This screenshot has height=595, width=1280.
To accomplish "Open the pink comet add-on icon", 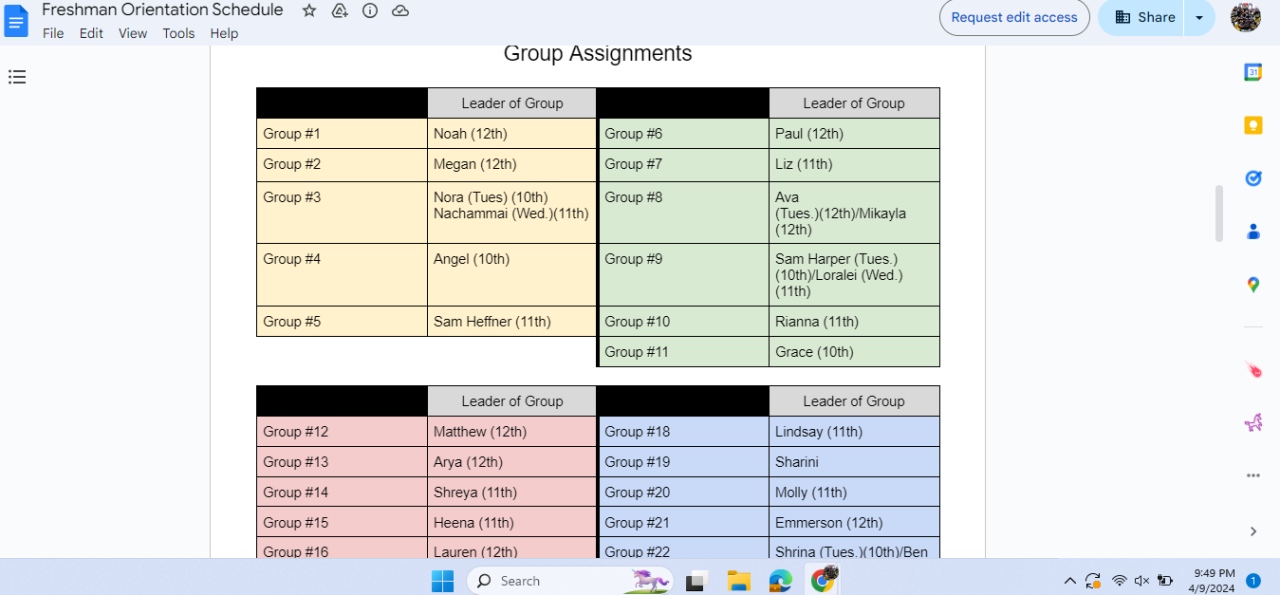I will pyautogui.click(x=1253, y=370).
